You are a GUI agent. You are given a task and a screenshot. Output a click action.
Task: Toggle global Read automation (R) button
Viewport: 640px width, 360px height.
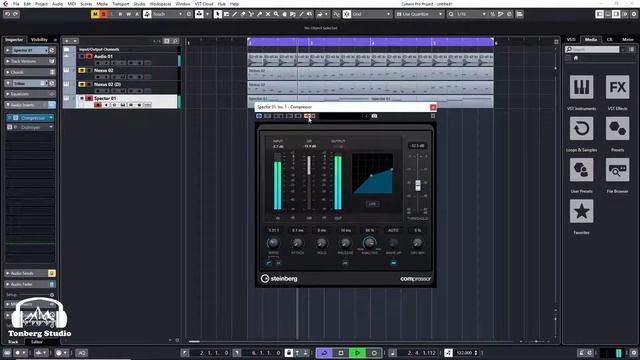(x=120, y=14)
